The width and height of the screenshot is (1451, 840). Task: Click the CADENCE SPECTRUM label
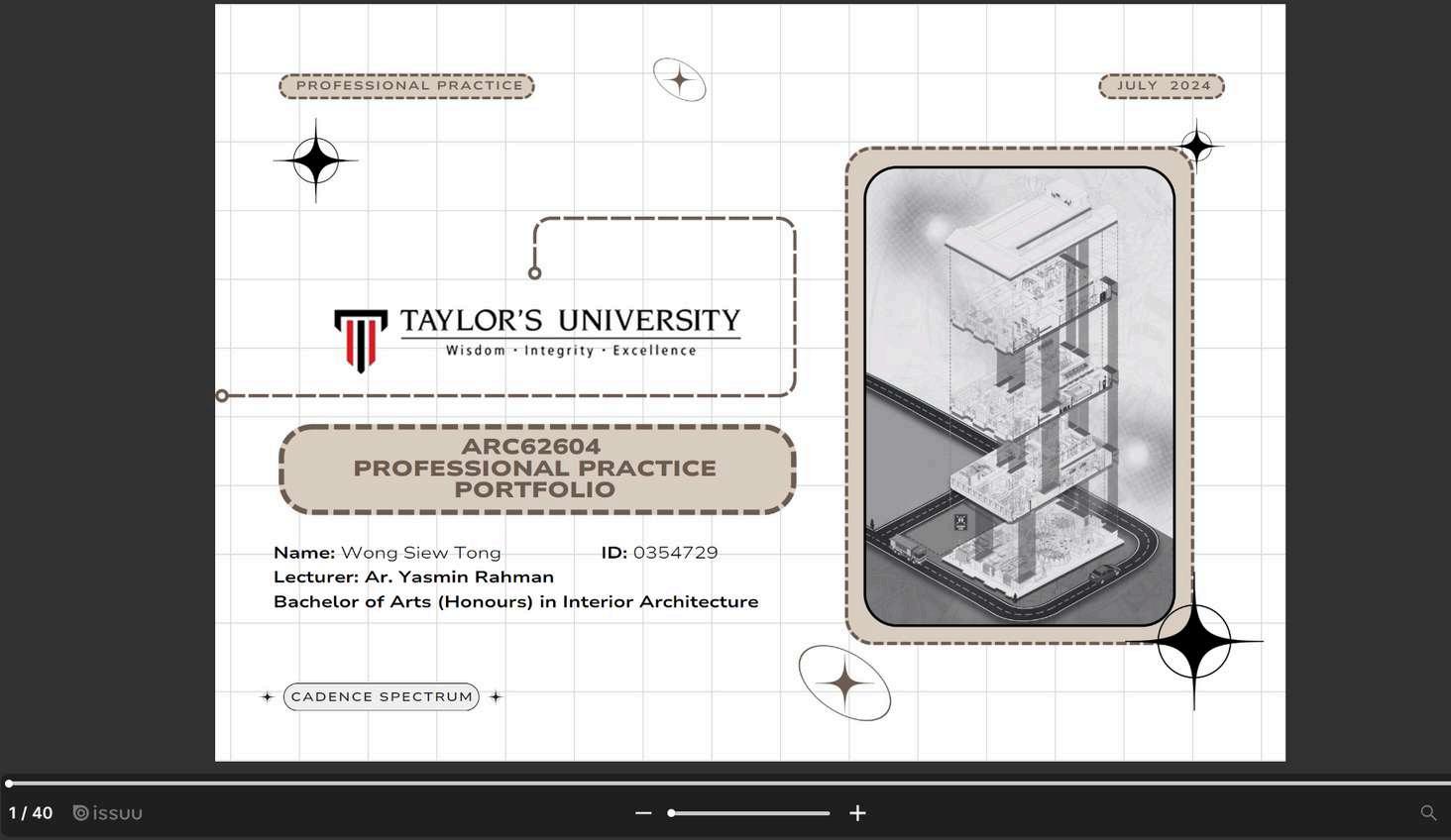tap(382, 697)
